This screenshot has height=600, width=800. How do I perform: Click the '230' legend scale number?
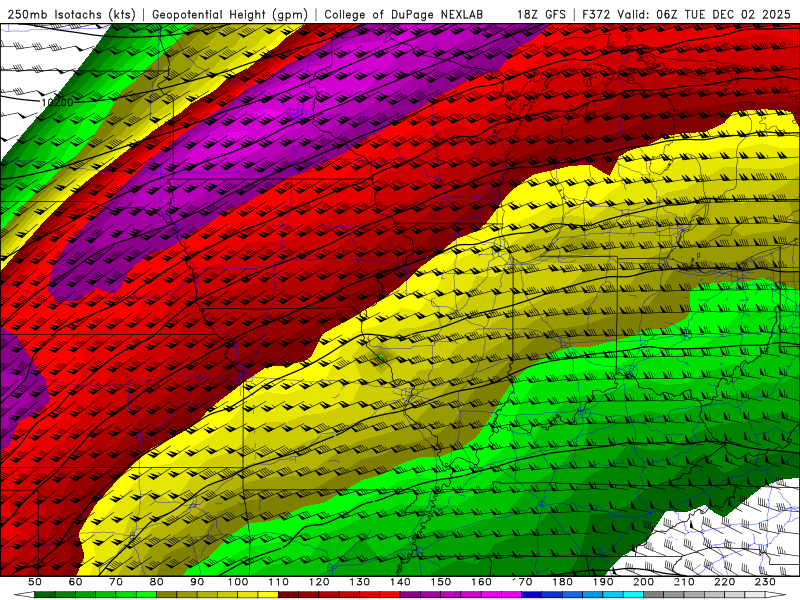point(765,582)
